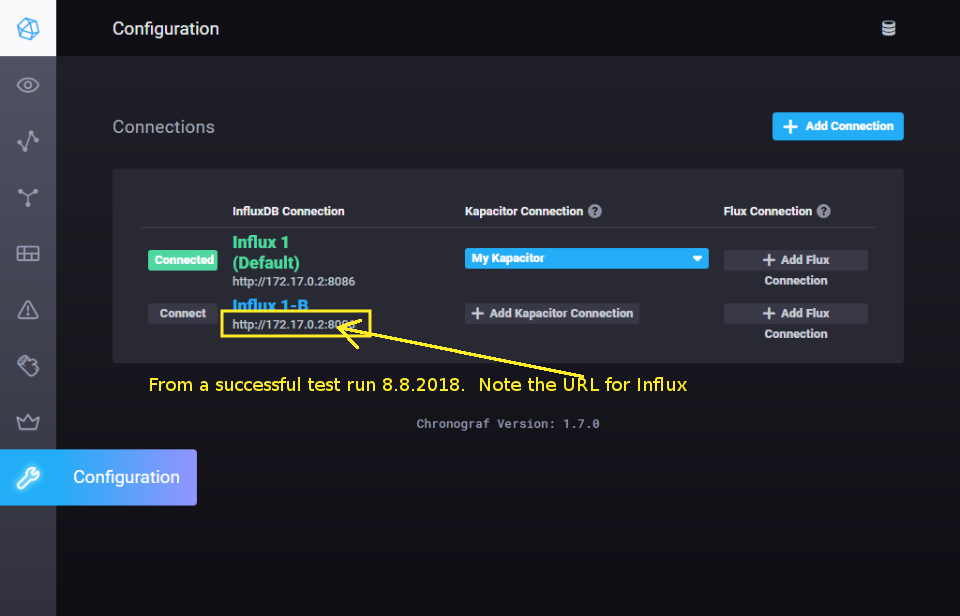Open Admin page via the crown icon
Viewport: 960px width, 616px height.
[27, 421]
